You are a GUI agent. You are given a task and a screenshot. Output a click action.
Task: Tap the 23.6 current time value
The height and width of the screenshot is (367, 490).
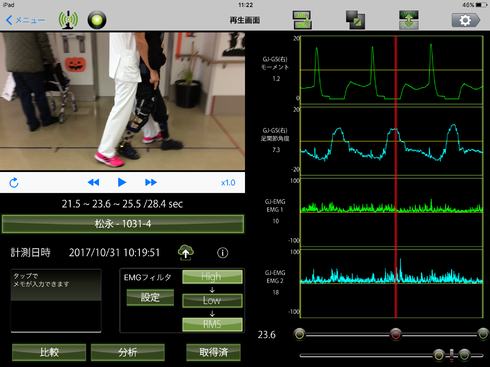tap(267, 335)
